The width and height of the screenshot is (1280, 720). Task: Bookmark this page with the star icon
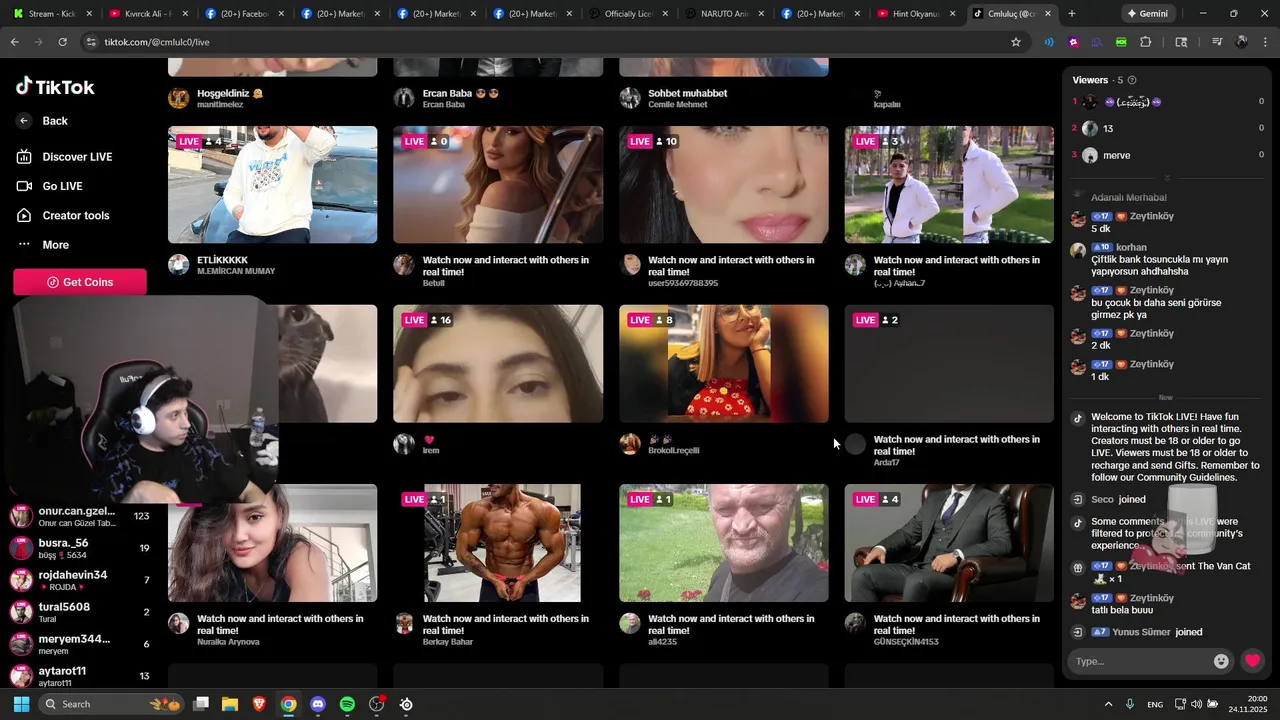click(x=1016, y=42)
